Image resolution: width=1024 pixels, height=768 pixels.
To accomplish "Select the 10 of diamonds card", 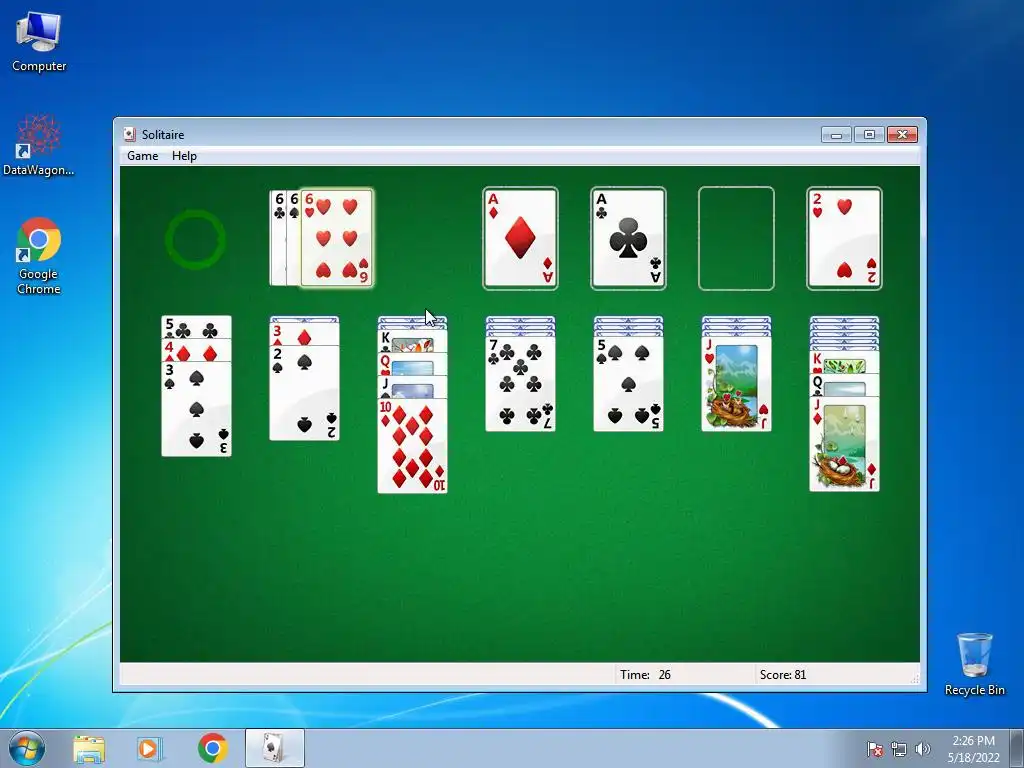I will [x=413, y=445].
